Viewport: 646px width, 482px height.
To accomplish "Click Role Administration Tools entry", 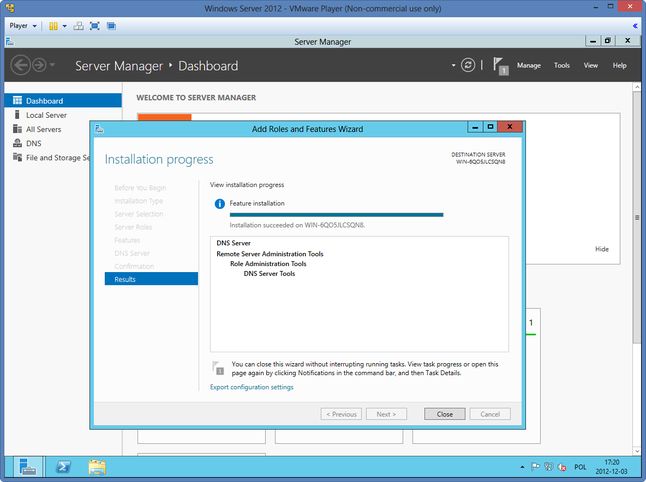I will 268,264.
